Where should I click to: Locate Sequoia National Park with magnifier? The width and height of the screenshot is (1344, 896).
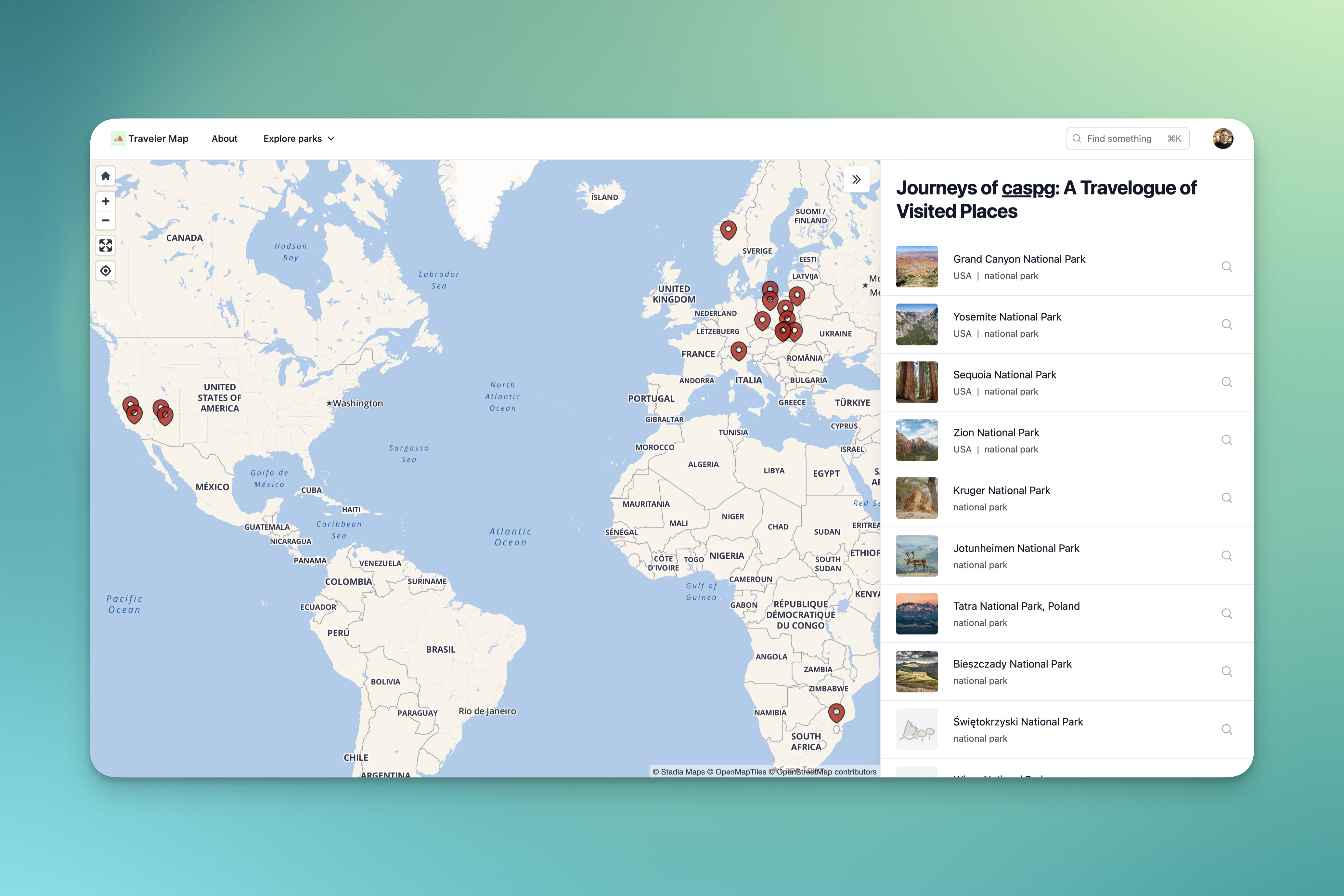point(1226,382)
